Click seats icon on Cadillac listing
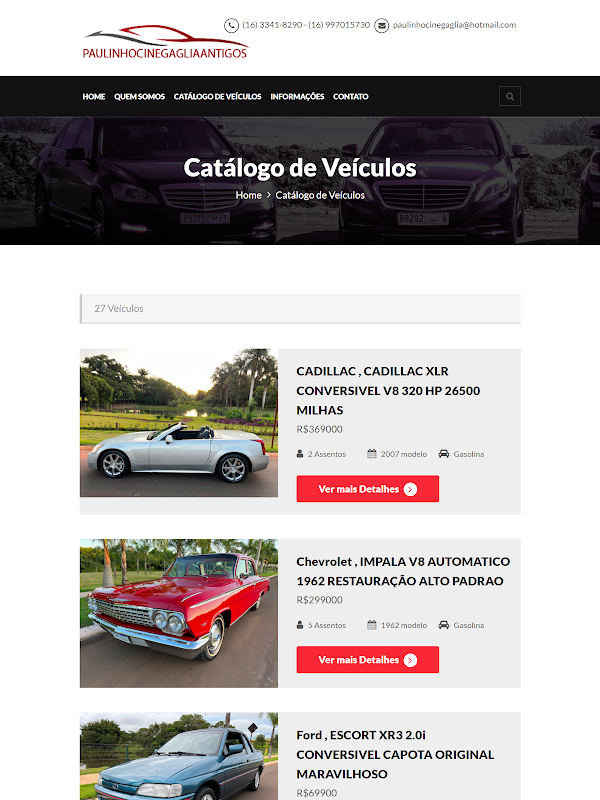This screenshot has width=600, height=800. tap(300, 454)
